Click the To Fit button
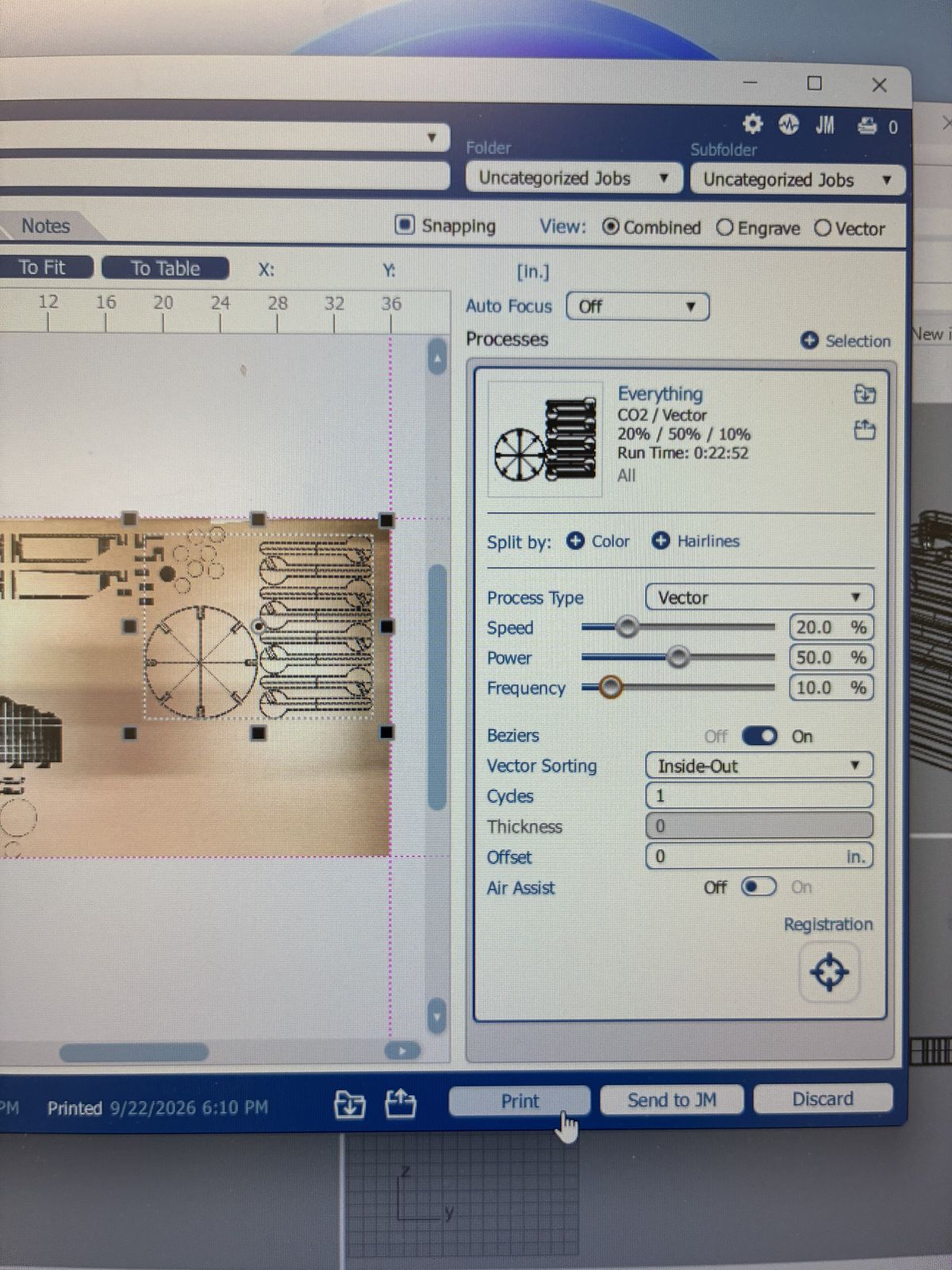The image size is (952, 1270). coord(44,267)
